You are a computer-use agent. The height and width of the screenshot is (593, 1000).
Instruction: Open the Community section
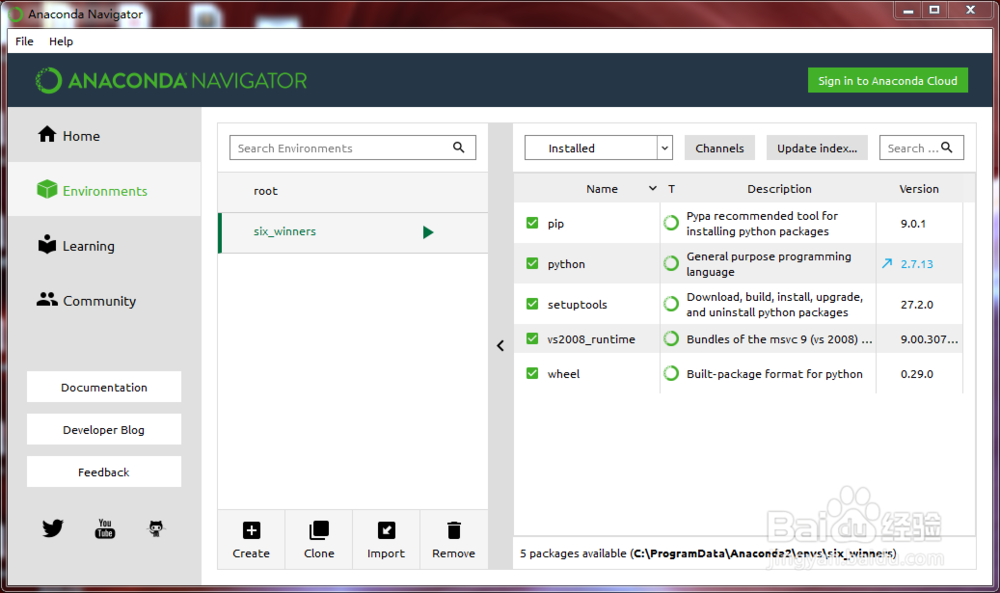pos(105,300)
